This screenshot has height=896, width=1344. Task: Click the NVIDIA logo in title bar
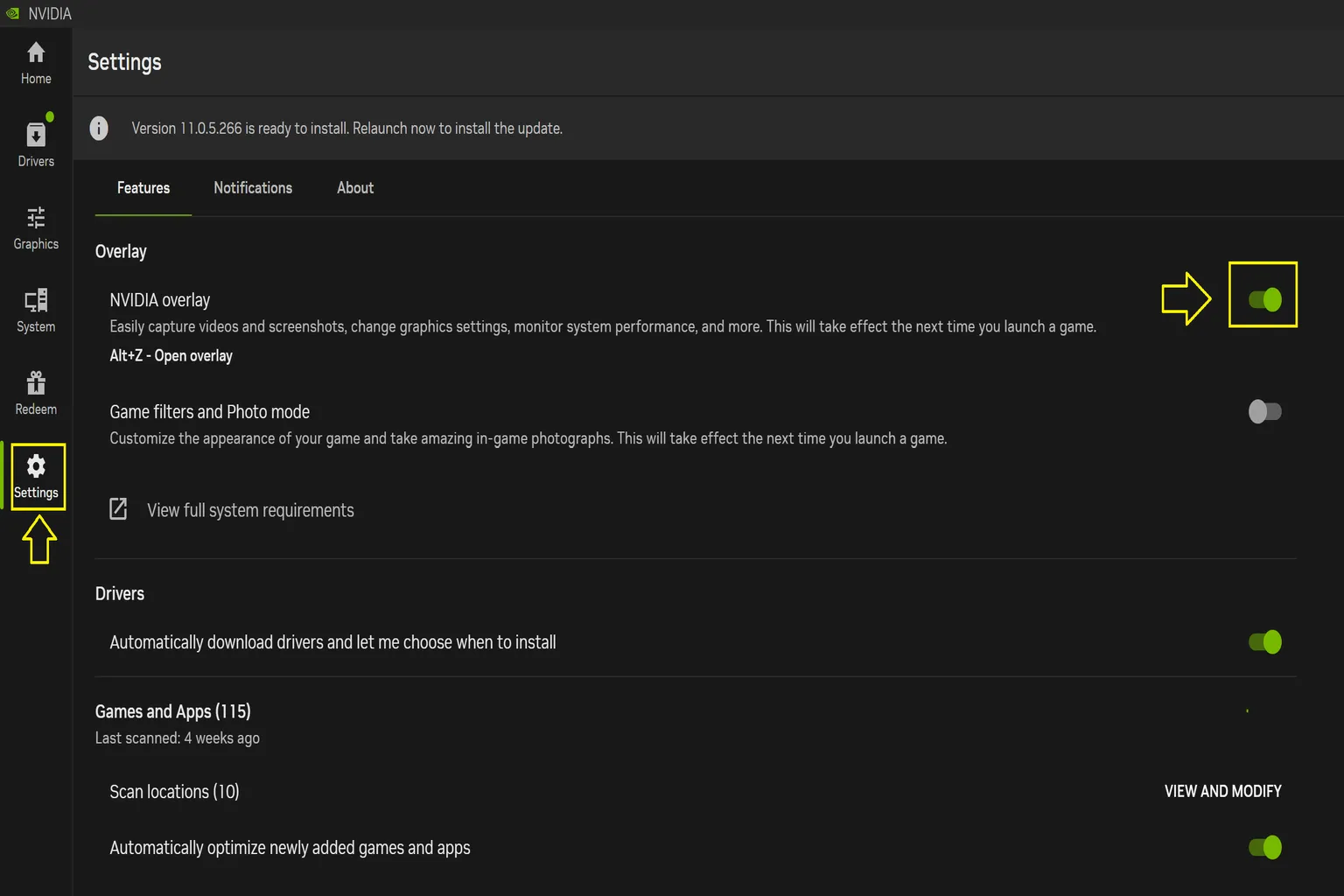(13, 13)
